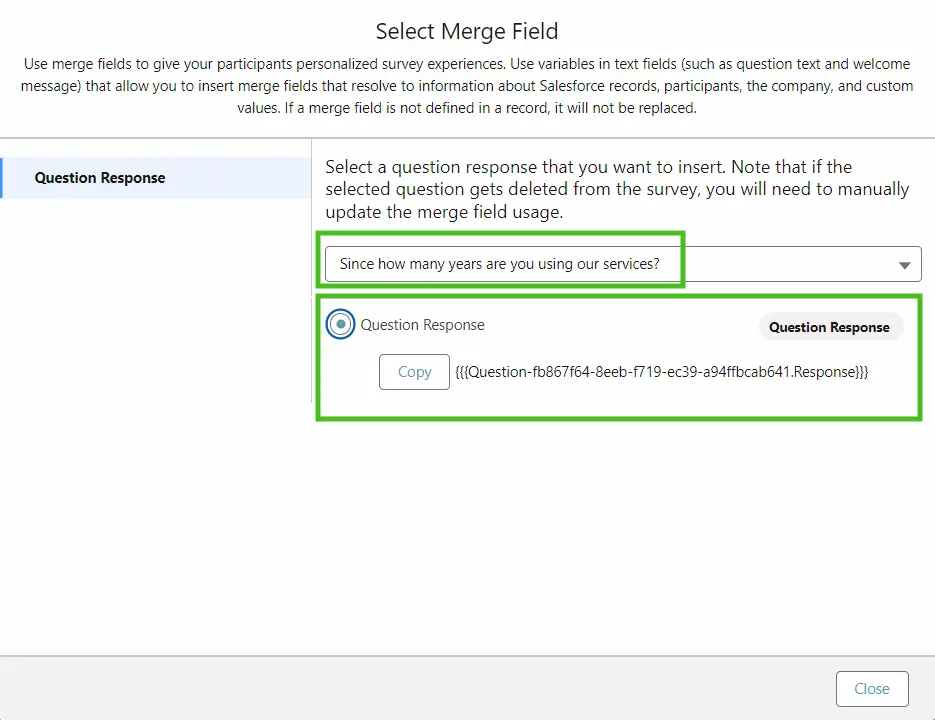935x720 pixels.
Task: Click the blue active indicator on sidebar tab
Action: coord(2,178)
